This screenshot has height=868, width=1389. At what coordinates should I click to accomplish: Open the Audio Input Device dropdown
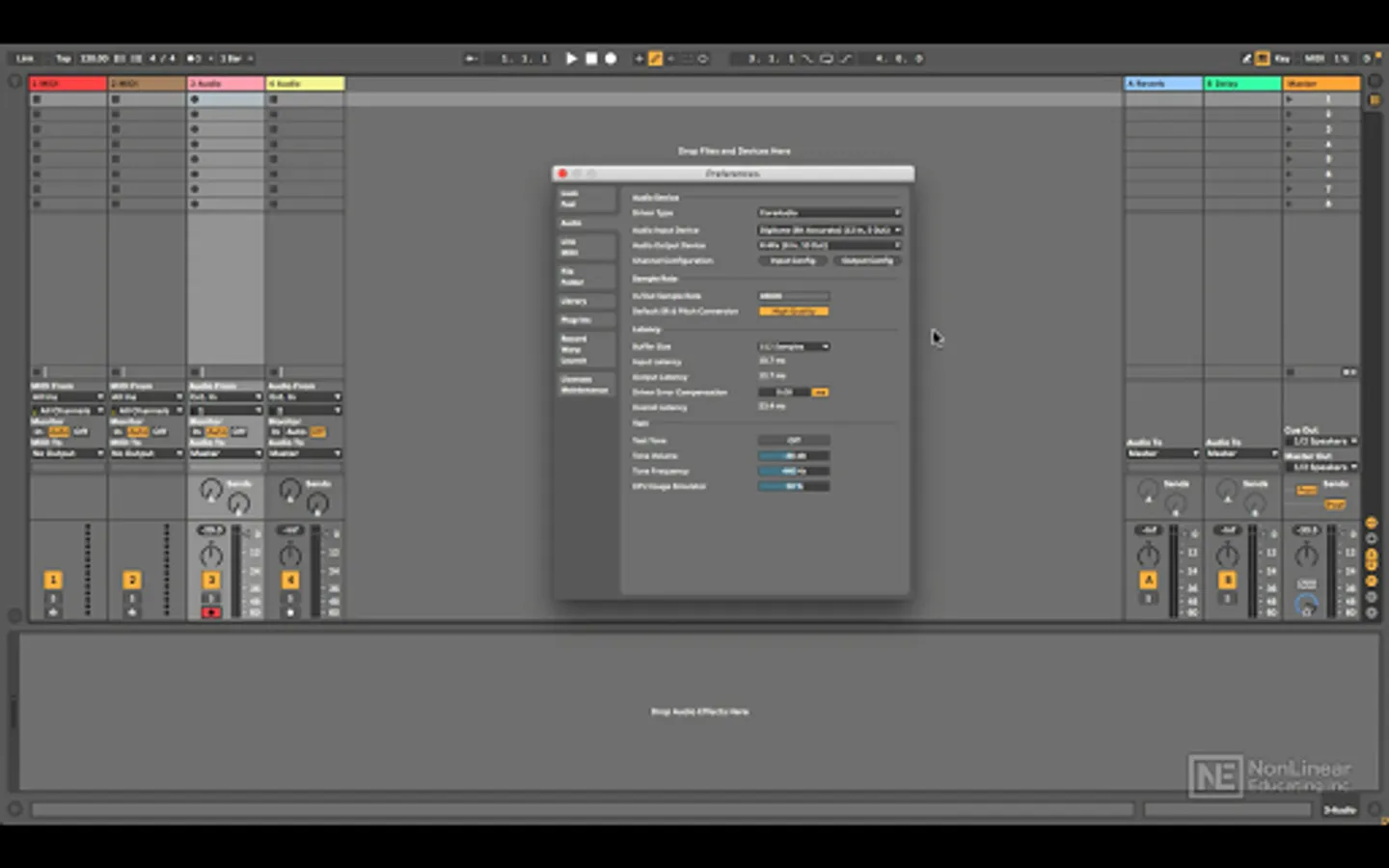point(829,231)
